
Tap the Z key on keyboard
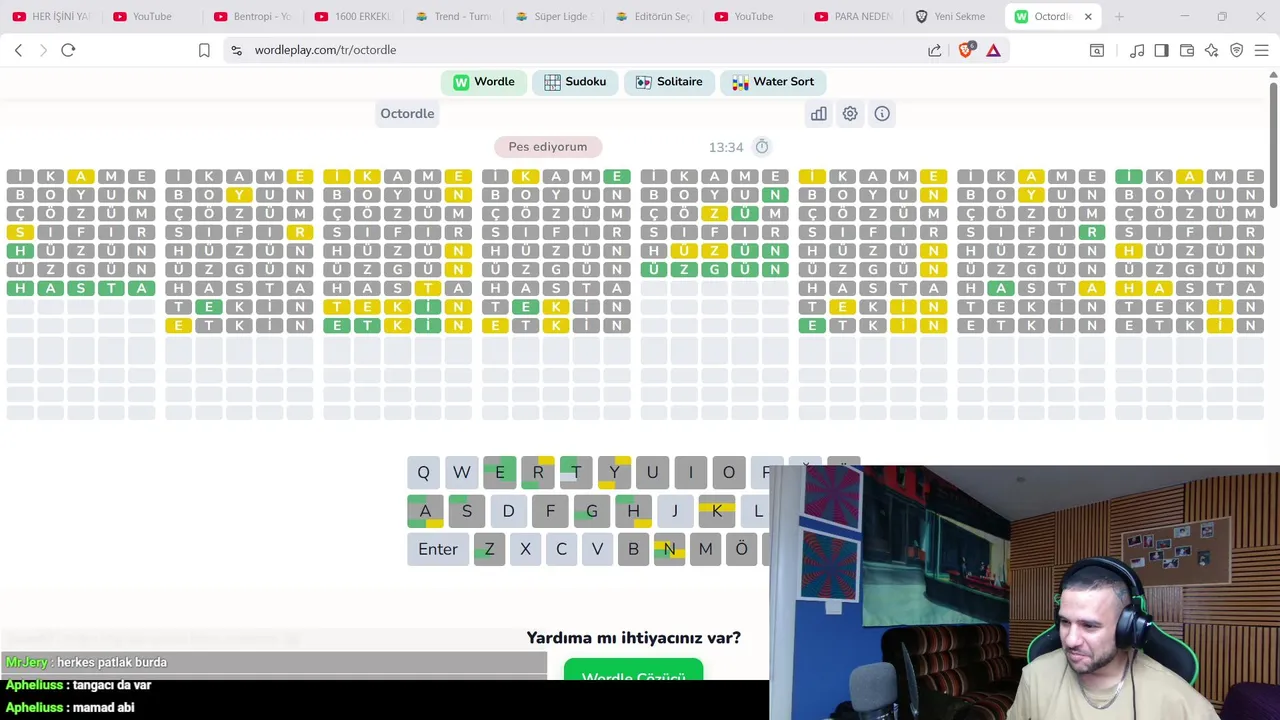(489, 549)
